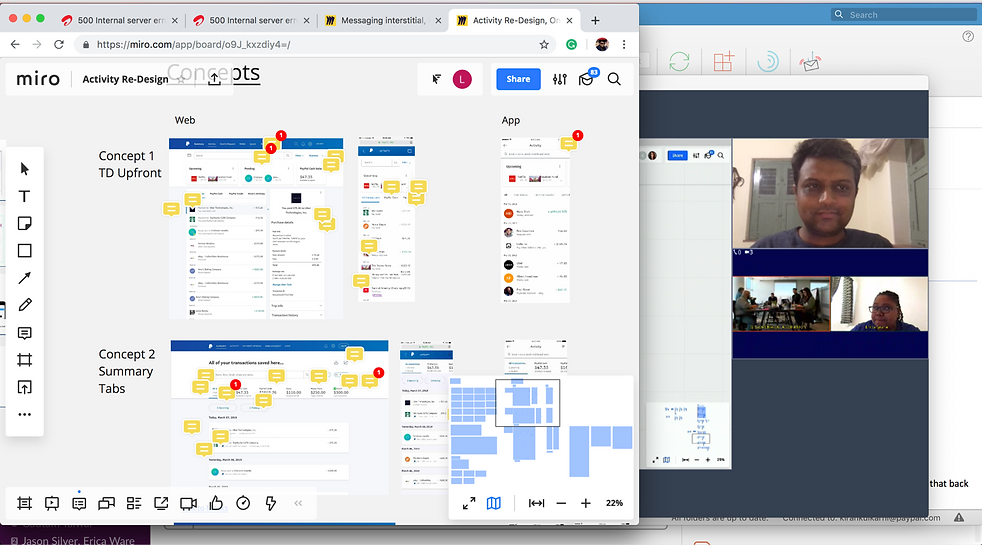Viewport: 982px width, 545px height.
Task: Toggle the minimap view
Action: coord(494,503)
